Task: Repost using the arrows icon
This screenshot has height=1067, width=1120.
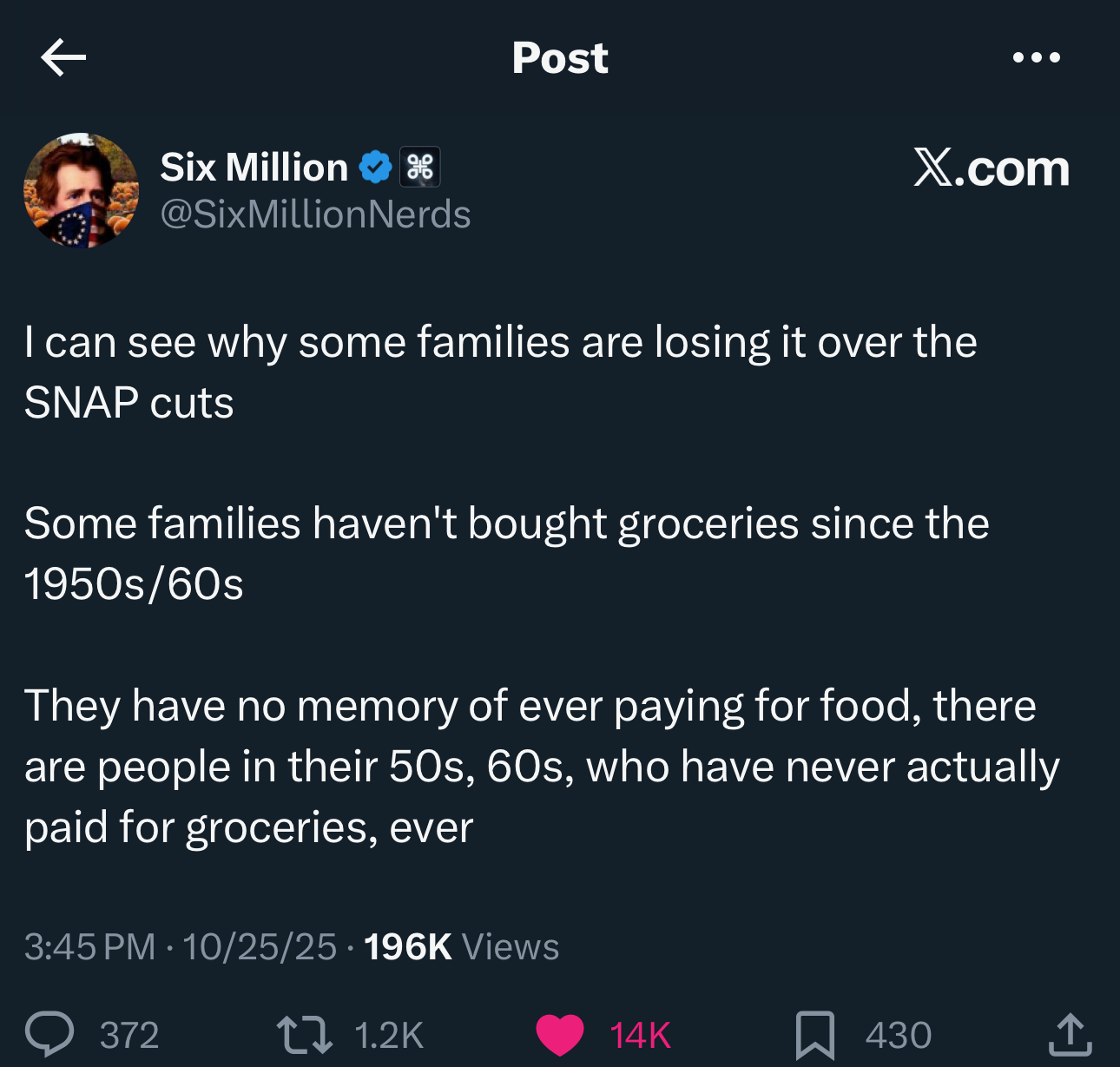Action: point(304,1035)
